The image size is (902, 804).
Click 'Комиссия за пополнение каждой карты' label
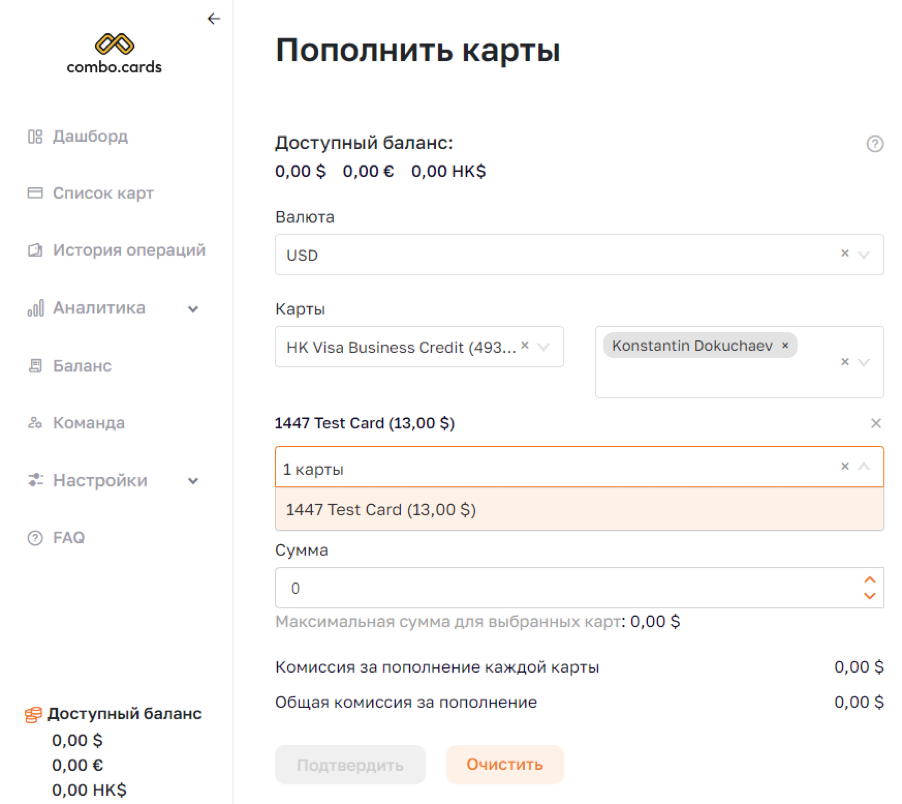tap(437, 667)
